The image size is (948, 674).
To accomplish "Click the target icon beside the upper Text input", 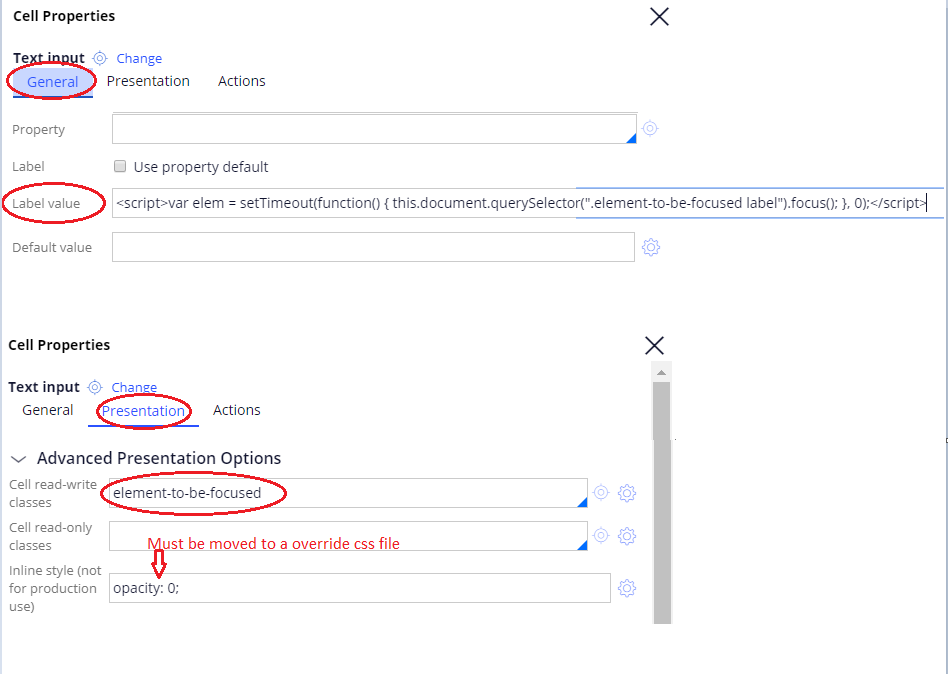I will 100,58.
